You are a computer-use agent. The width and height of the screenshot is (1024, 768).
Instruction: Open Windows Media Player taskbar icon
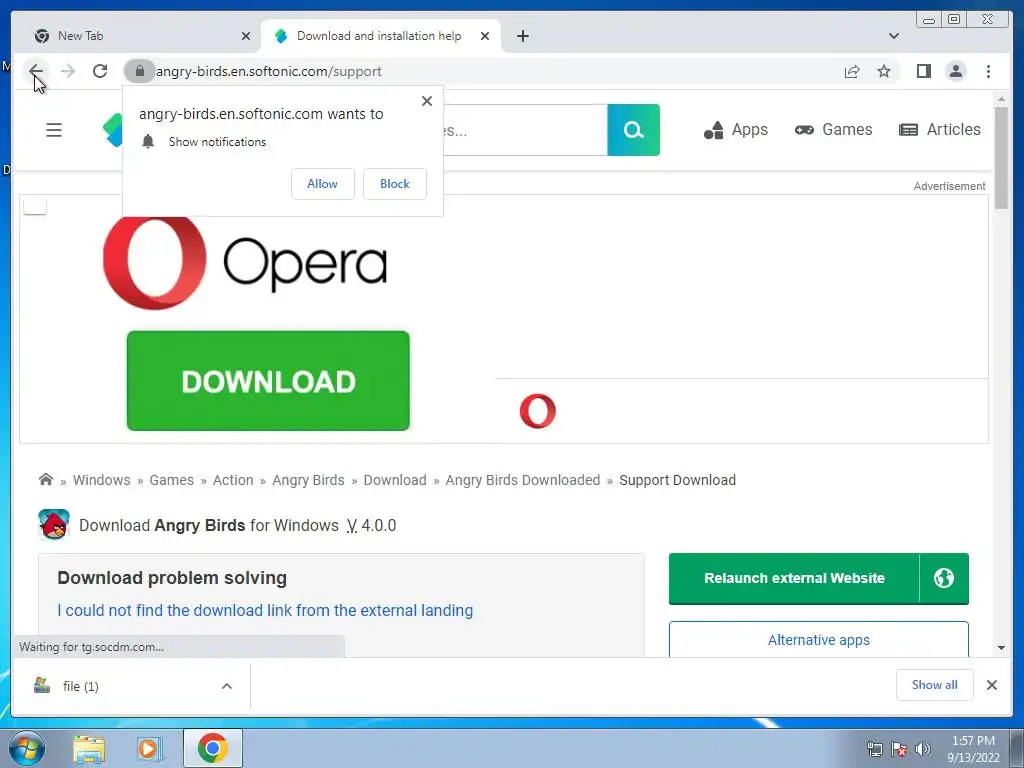tap(150, 749)
